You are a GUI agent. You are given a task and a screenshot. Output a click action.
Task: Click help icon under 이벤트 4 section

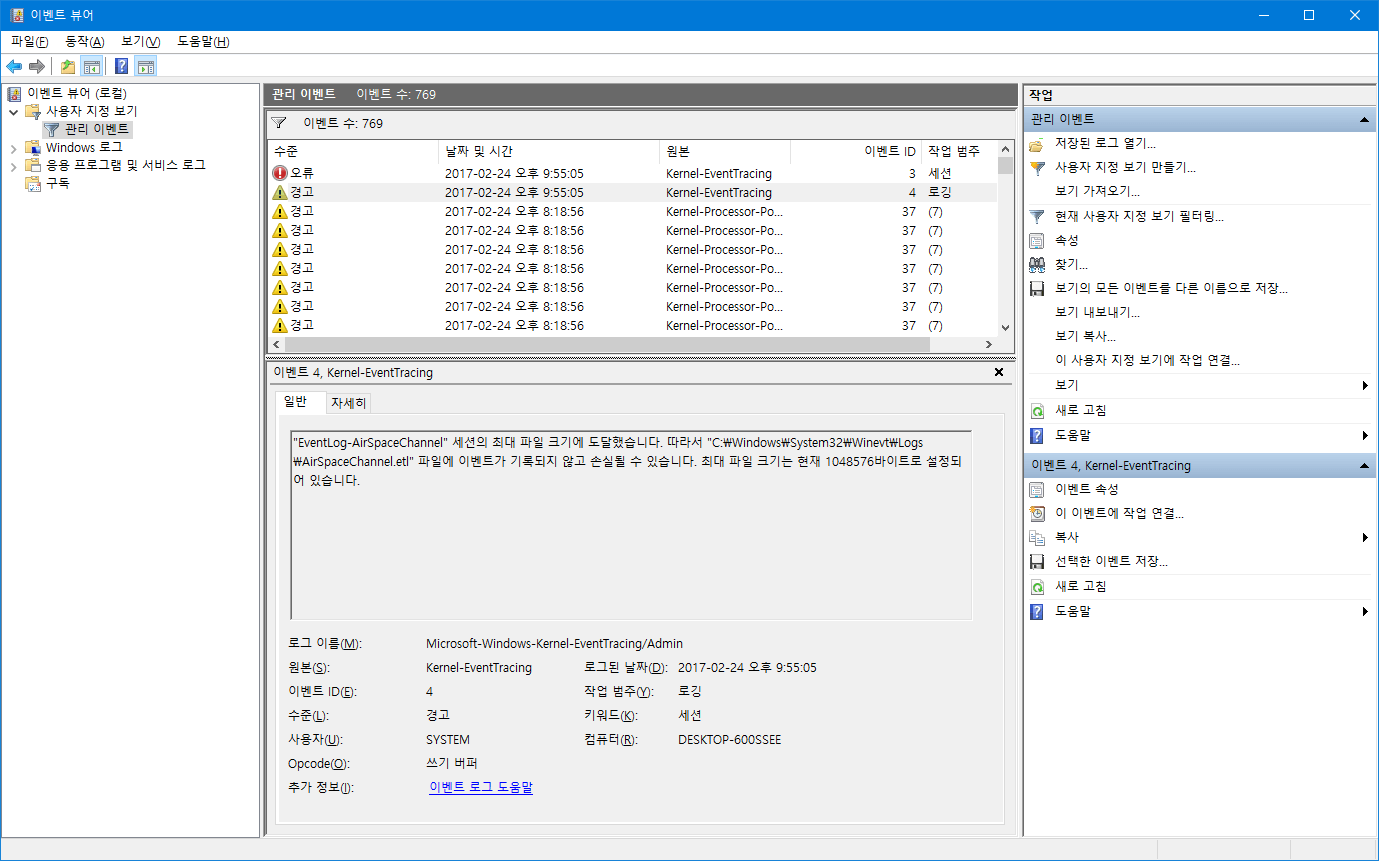[x=1037, y=611]
